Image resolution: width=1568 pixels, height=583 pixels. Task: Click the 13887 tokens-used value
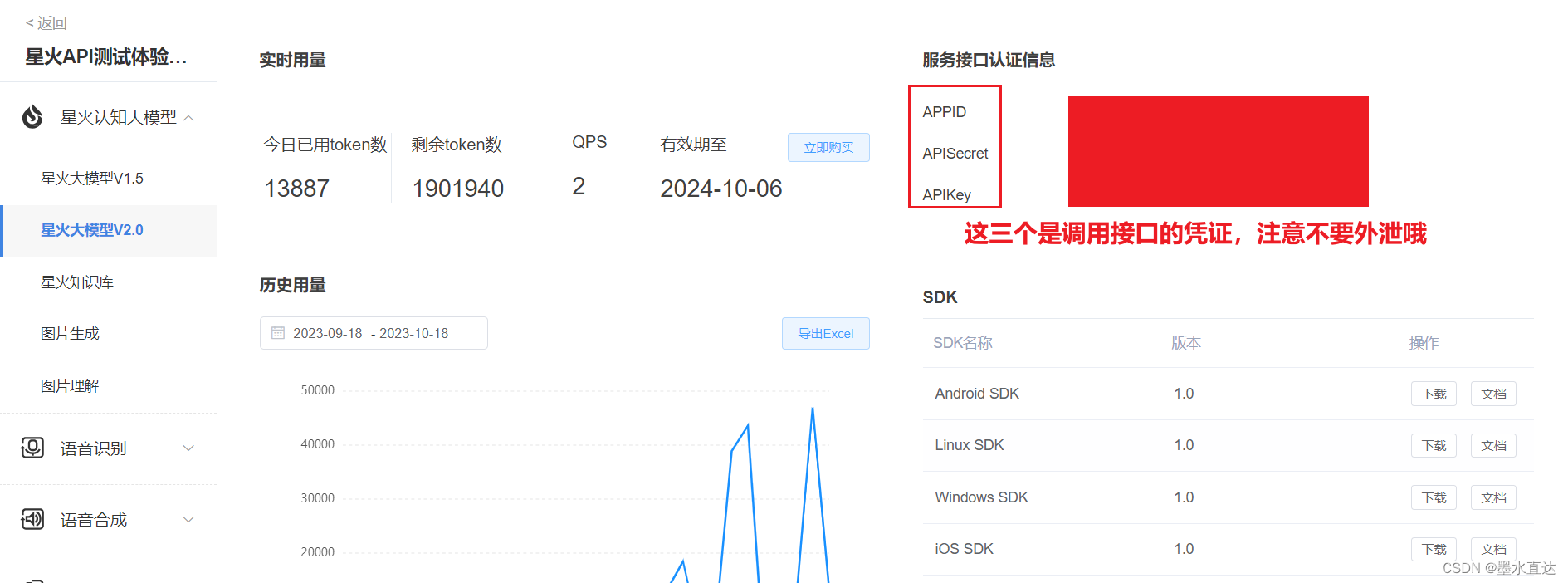tap(296, 189)
